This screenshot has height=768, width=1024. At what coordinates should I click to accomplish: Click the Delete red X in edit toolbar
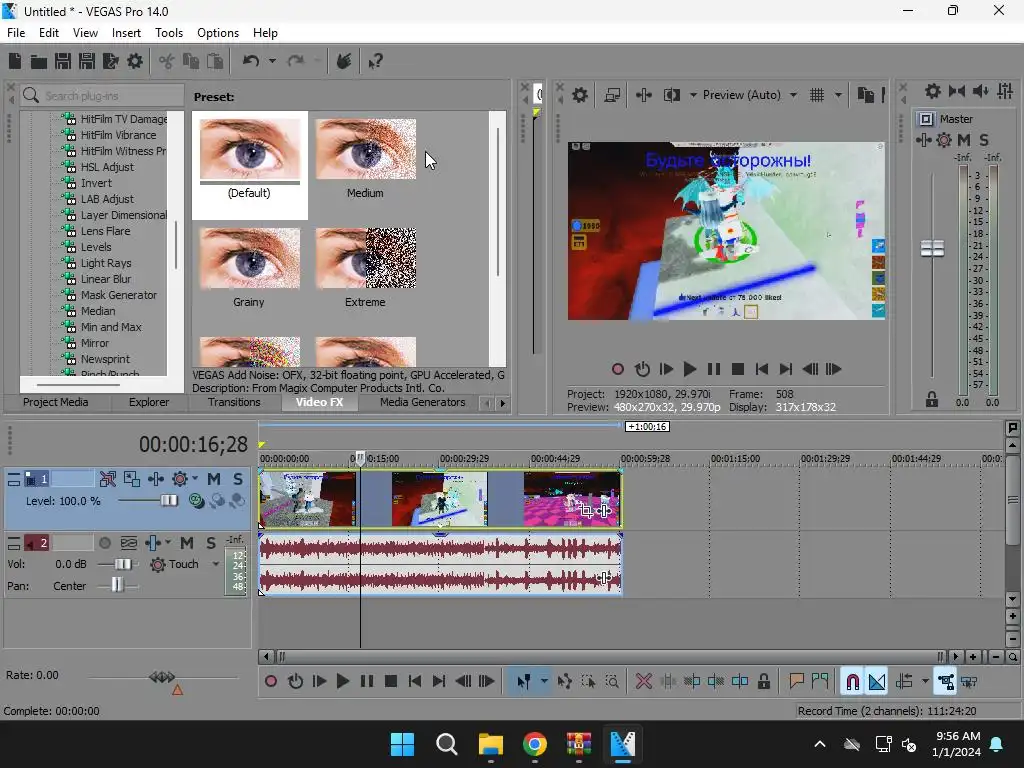(643, 682)
